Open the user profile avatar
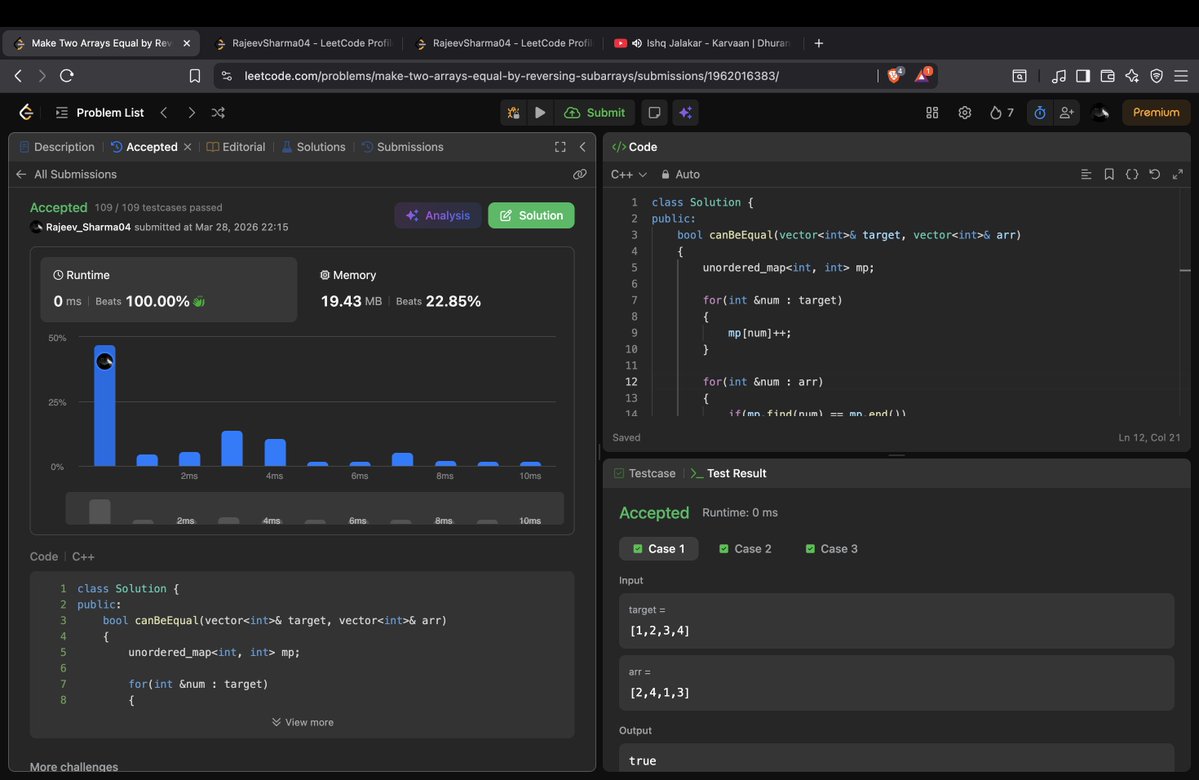 pos(1100,112)
